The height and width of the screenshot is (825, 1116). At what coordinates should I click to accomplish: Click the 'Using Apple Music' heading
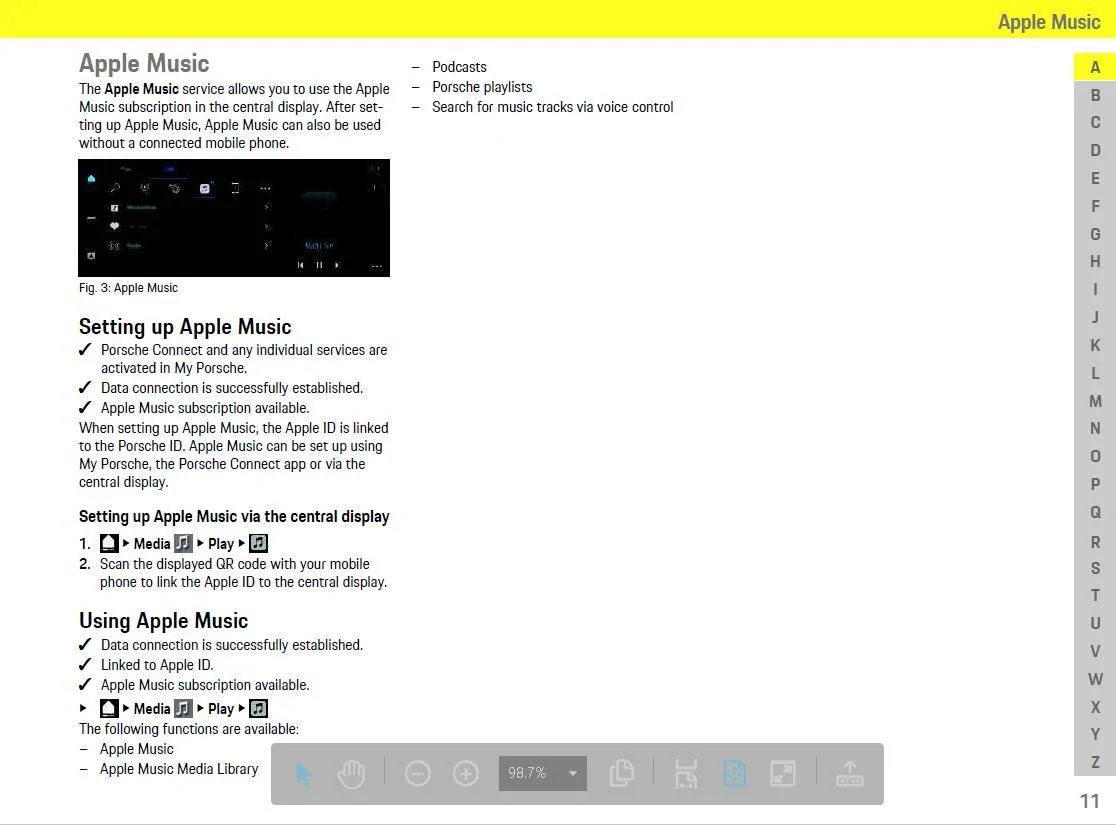[x=163, y=621]
